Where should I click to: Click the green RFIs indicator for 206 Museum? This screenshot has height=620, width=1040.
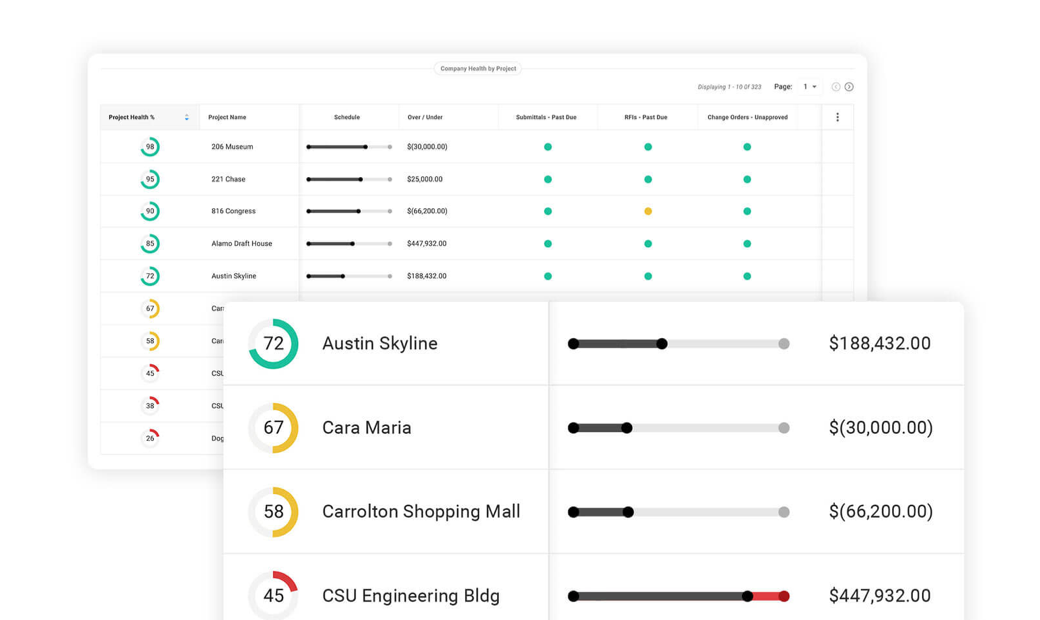647,146
